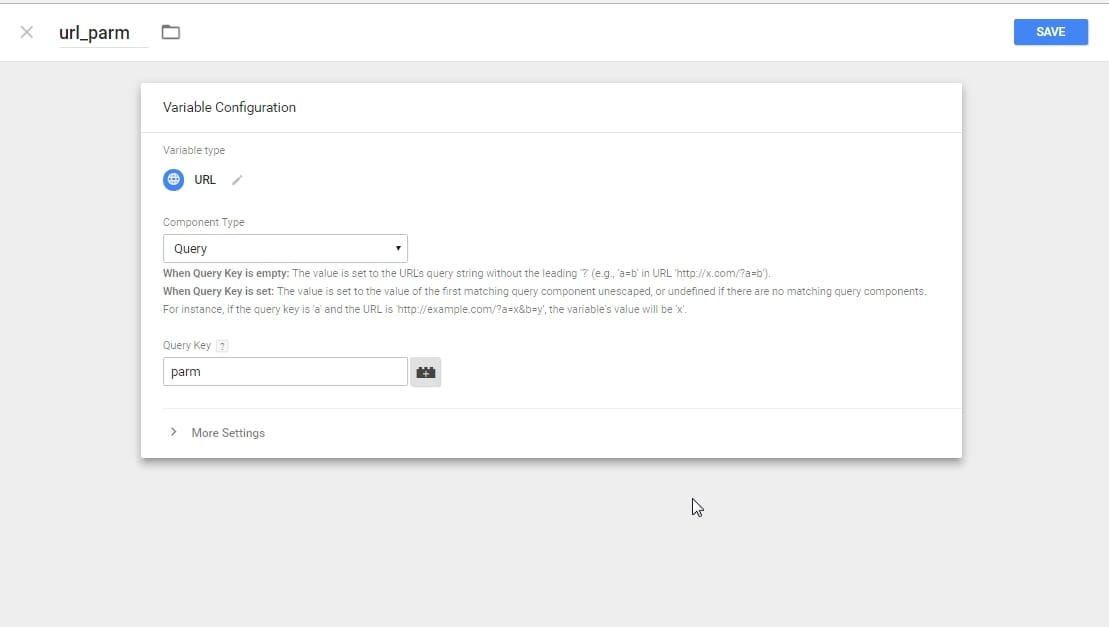
Task: Click the Variable Configuration card header
Action: (229, 107)
